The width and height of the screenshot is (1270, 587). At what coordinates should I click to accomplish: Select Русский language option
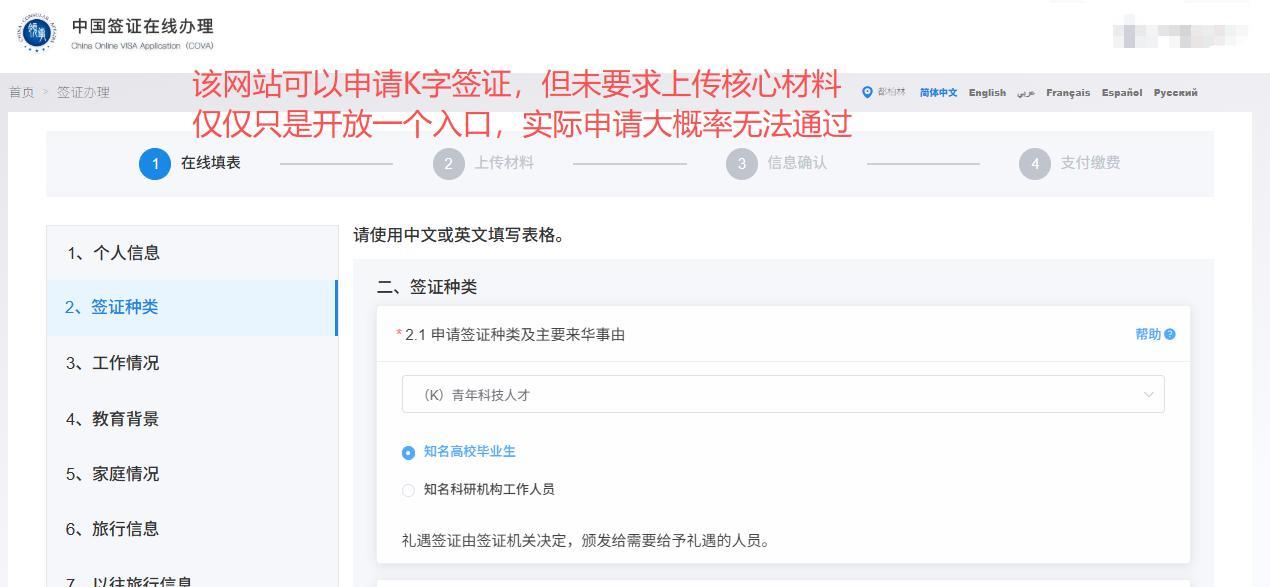pos(1175,93)
